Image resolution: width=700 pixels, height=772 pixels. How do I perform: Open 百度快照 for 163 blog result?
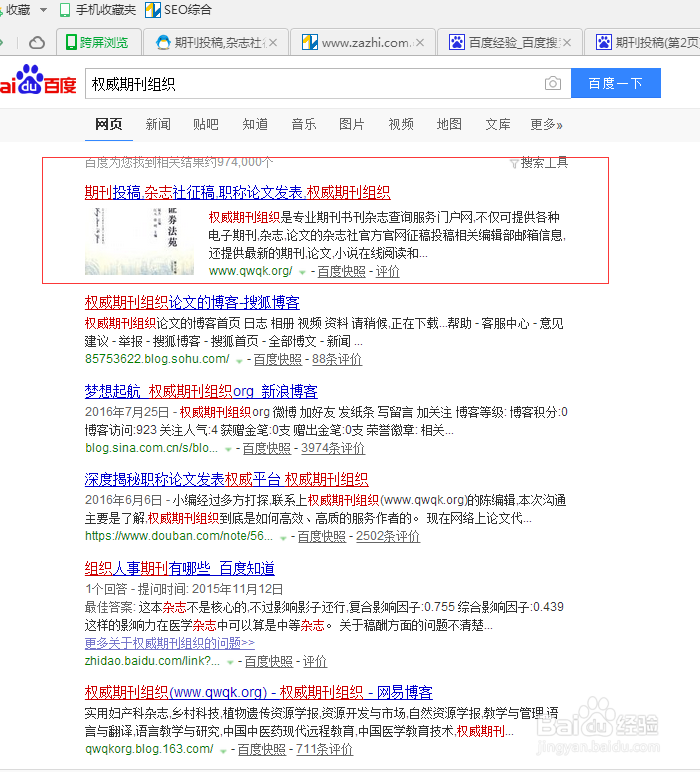pos(262,749)
